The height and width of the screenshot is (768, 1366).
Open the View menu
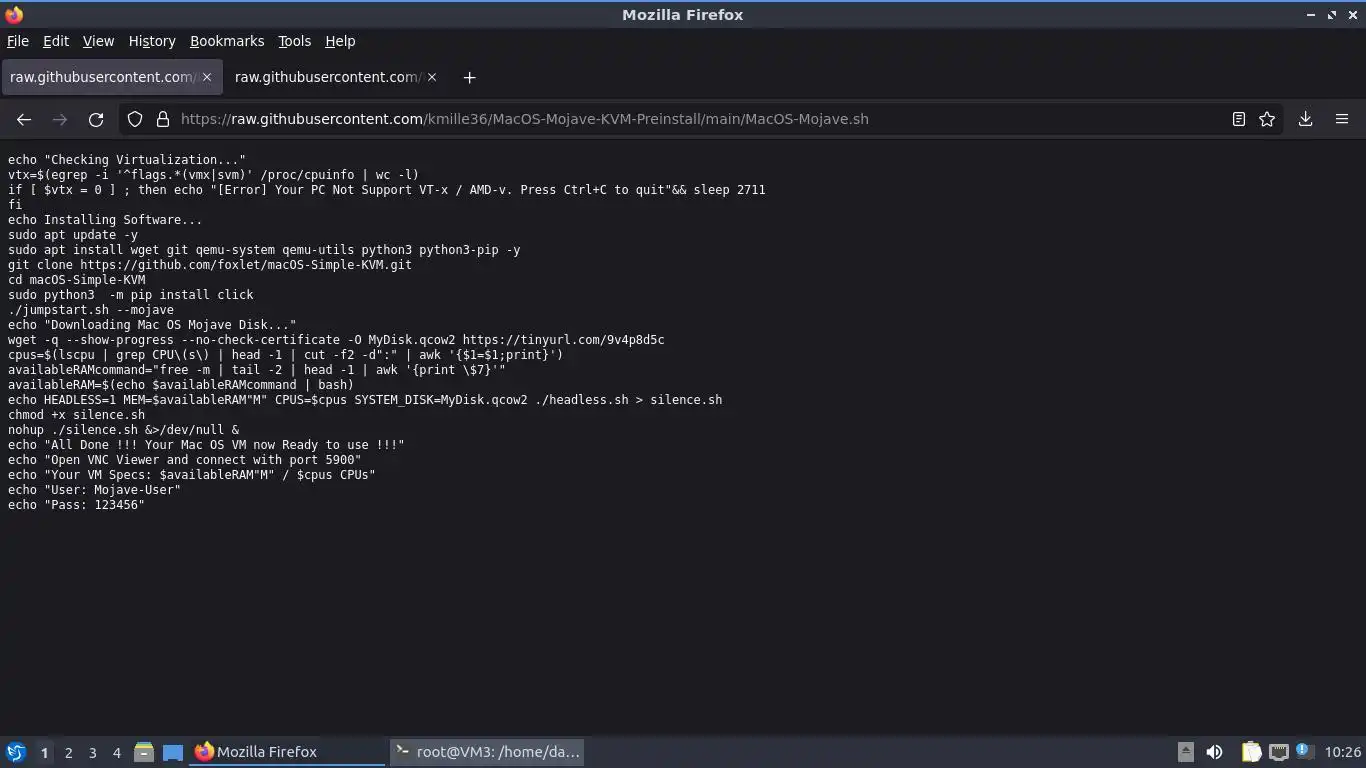(98, 41)
